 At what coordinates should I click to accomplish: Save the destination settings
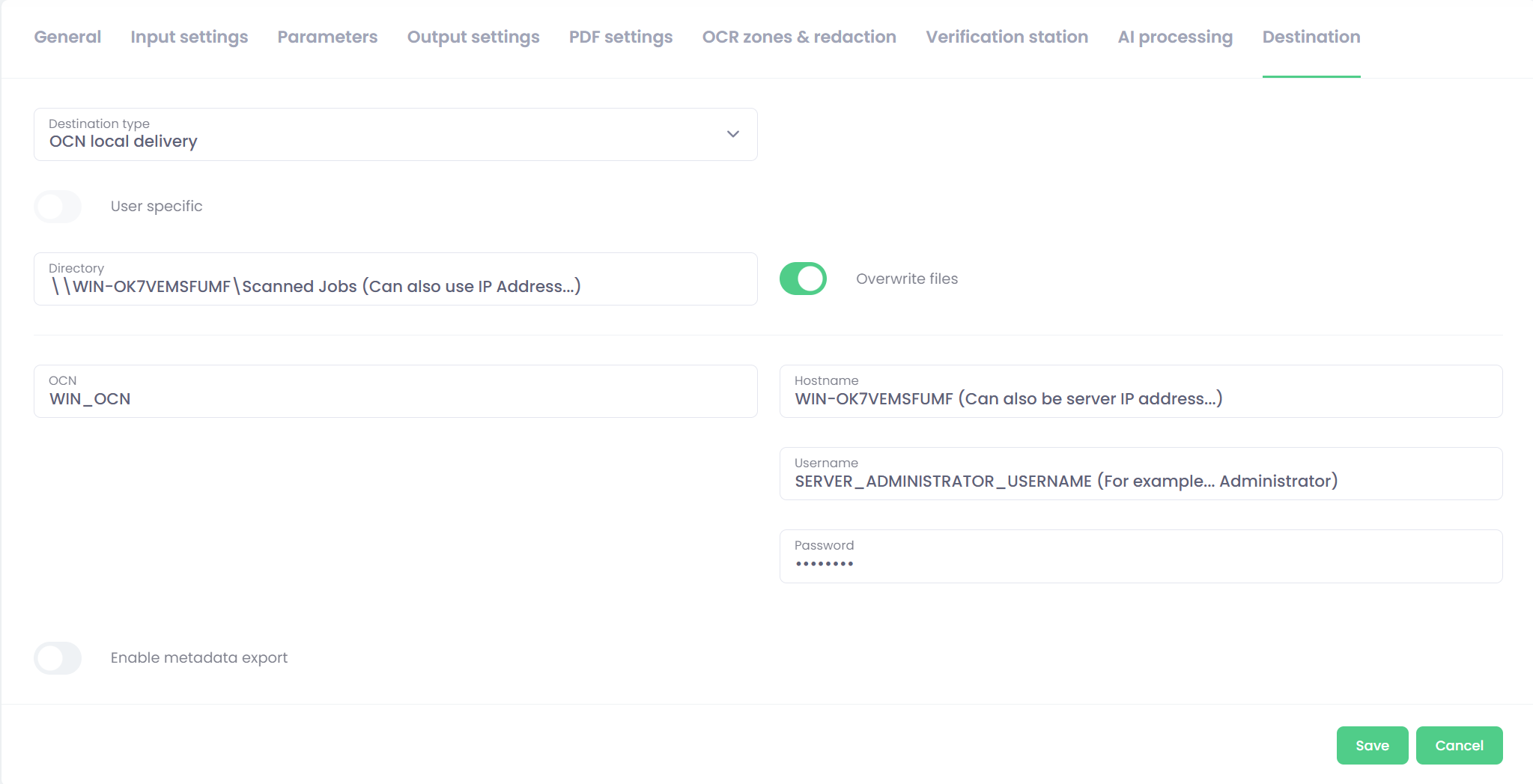coord(1372,745)
